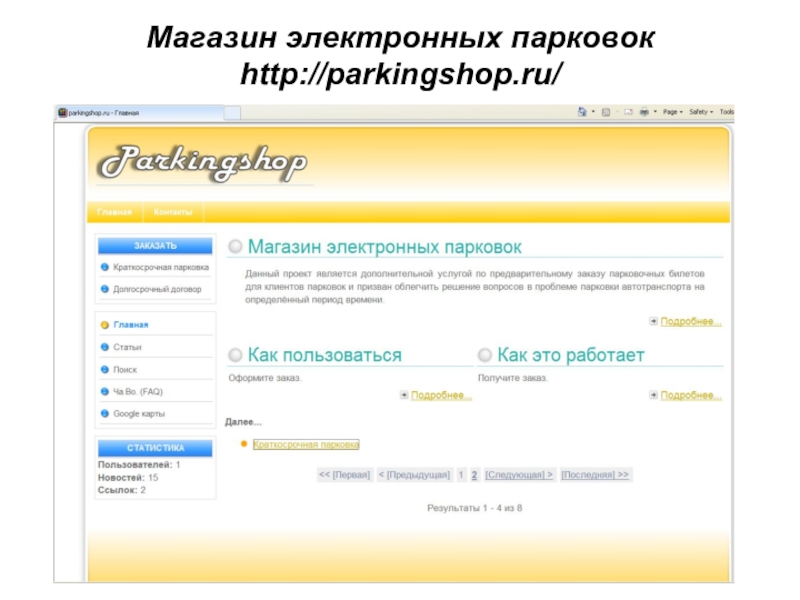Viewport: 800px width, 600px height.
Task: Open the Print dropdown arrow
Action: point(655,112)
